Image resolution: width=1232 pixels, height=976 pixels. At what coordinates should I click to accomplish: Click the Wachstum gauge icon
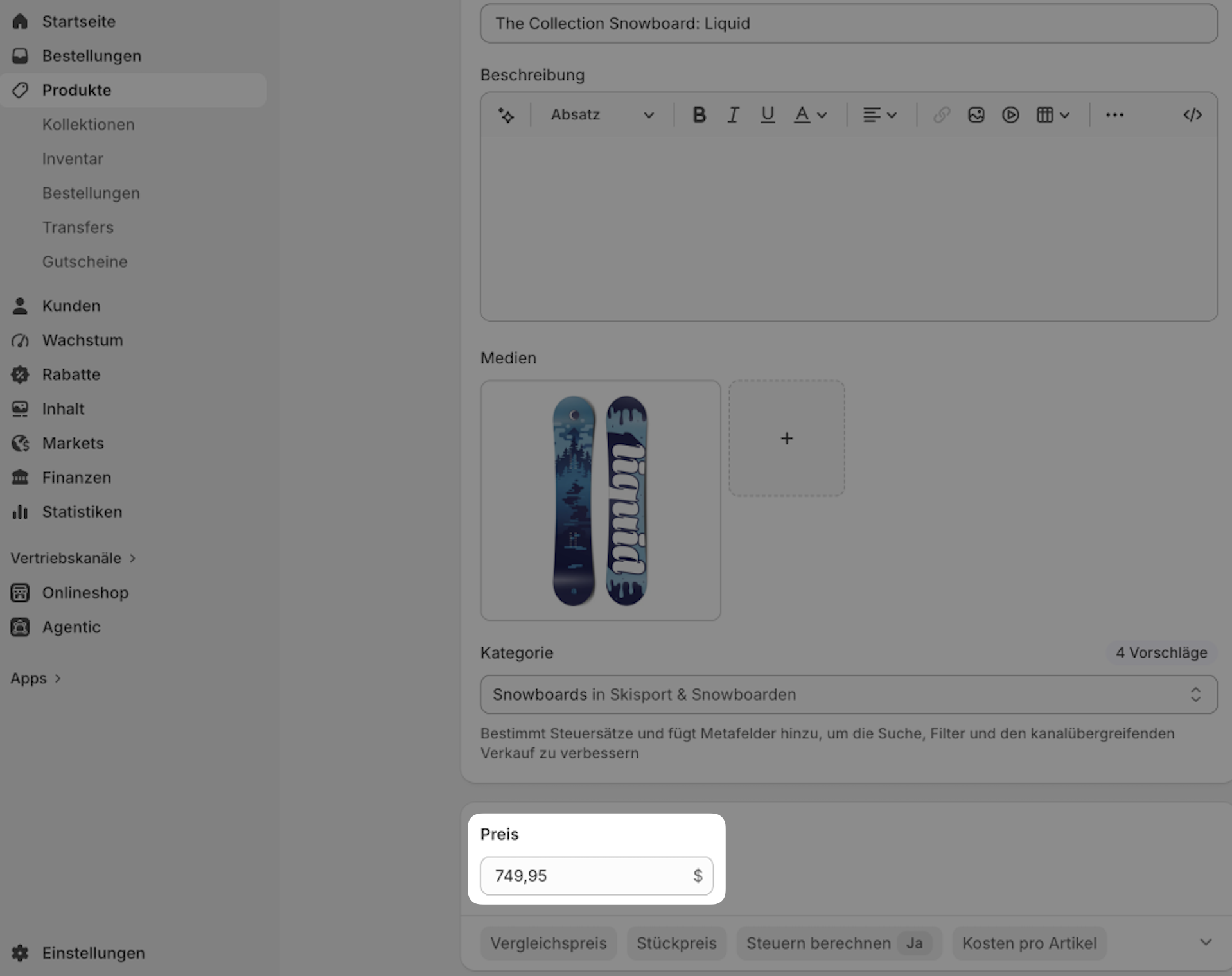click(20, 340)
